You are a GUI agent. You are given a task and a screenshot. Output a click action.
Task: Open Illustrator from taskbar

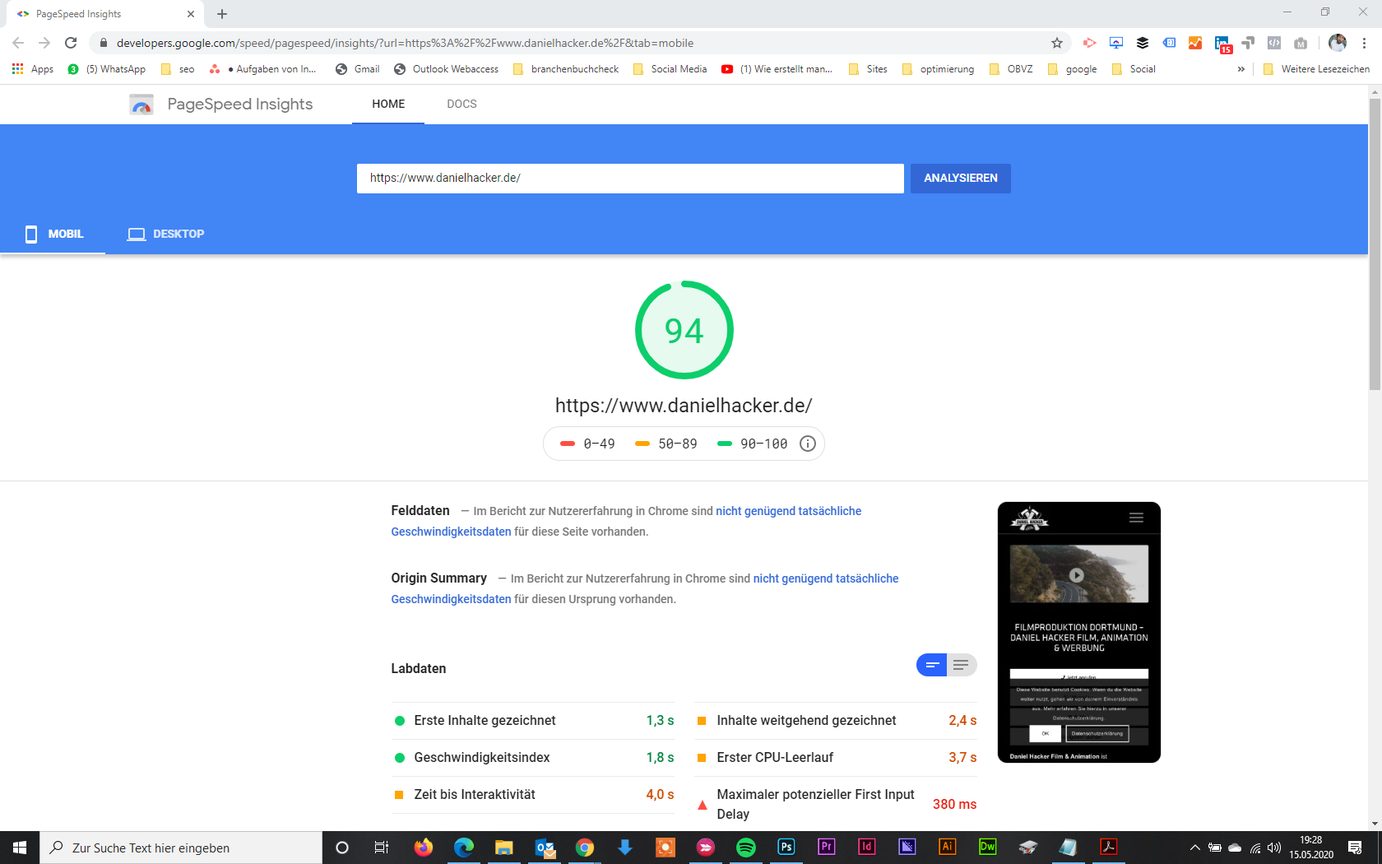click(947, 847)
